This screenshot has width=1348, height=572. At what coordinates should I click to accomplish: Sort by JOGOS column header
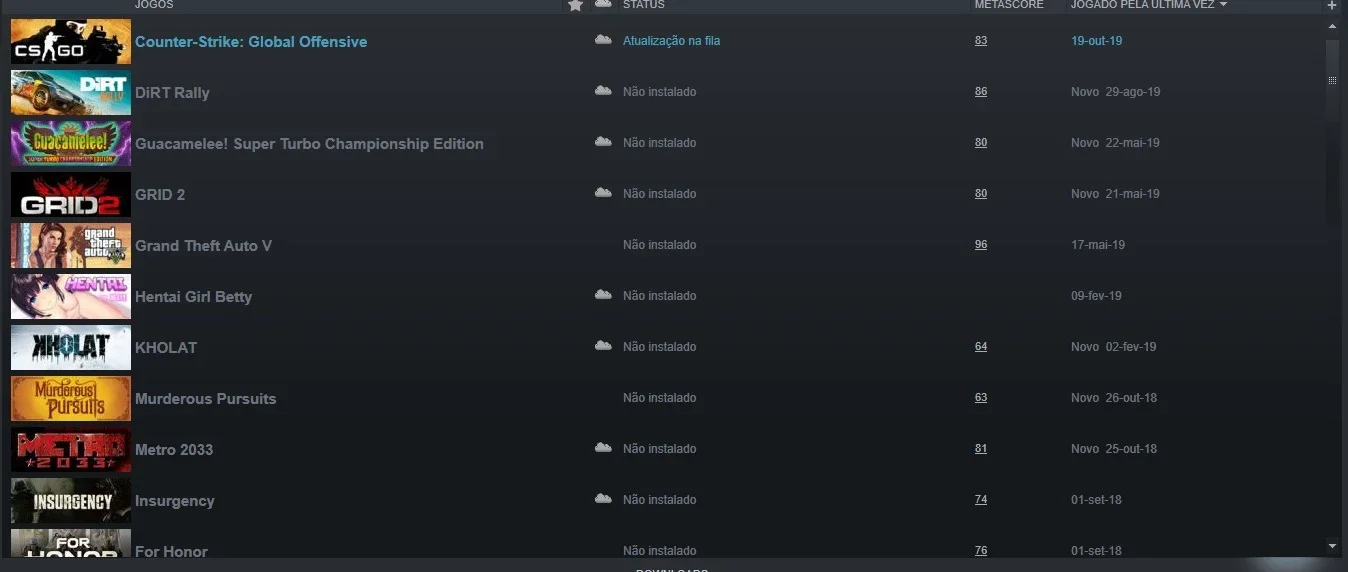coord(154,5)
